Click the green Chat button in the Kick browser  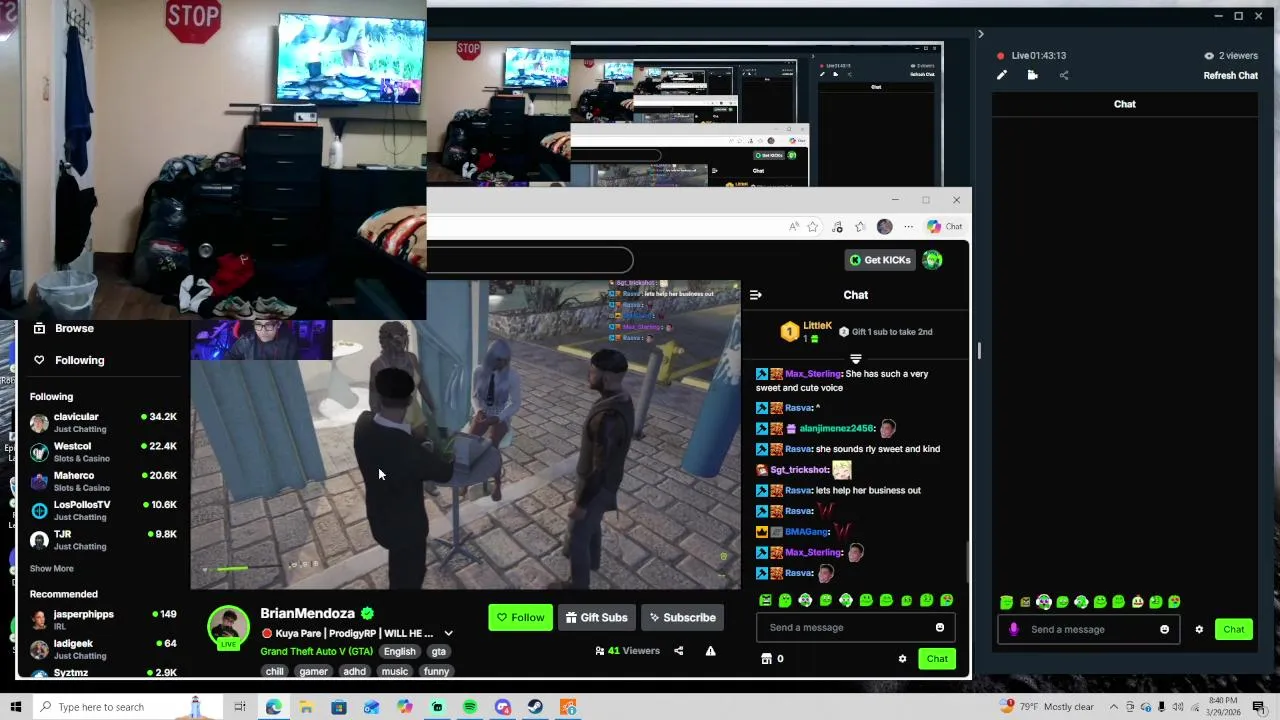click(x=937, y=659)
